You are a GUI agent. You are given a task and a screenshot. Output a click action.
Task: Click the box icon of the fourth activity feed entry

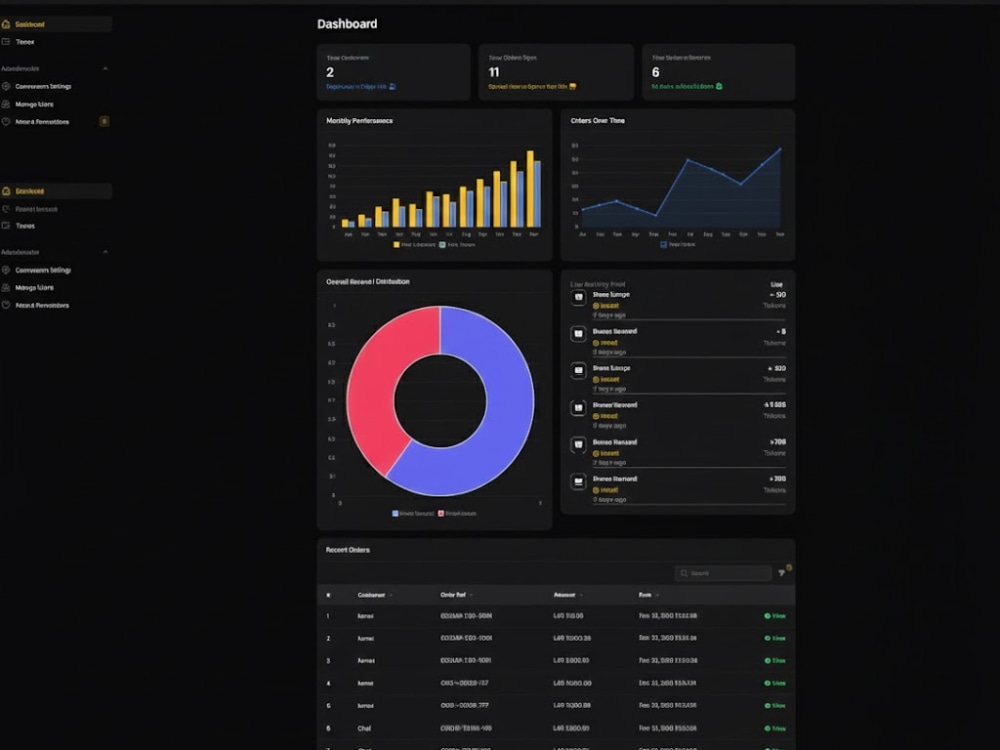578,408
